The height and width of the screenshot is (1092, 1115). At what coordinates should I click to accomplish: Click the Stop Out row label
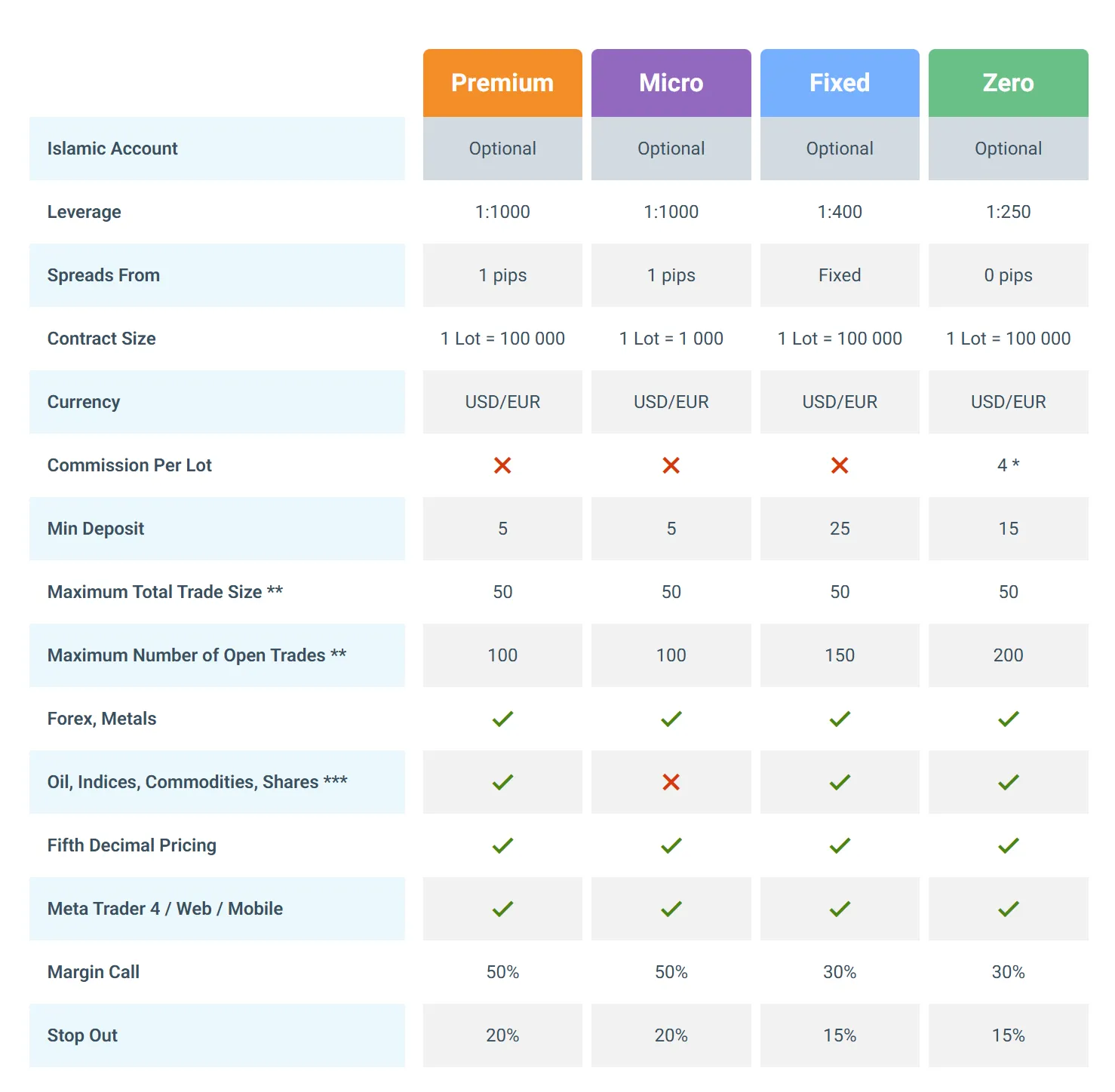(82, 1035)
